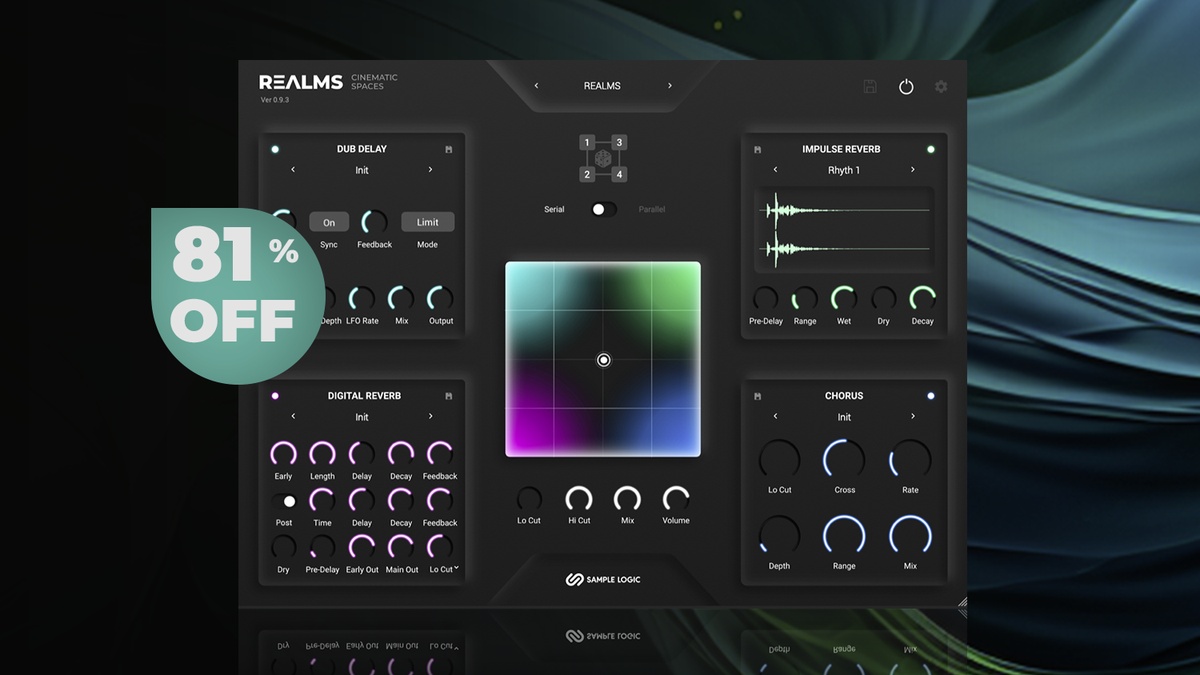Click the Dub Delay LFO Rate knob
1200x675 pixels.
pos(362,298)
